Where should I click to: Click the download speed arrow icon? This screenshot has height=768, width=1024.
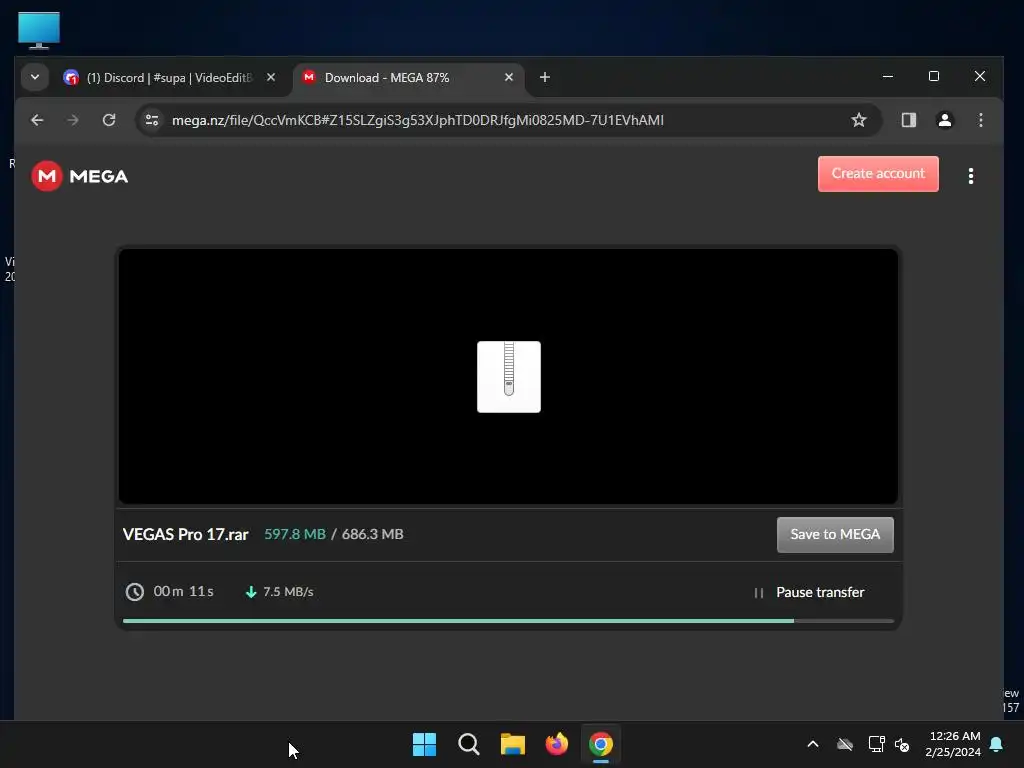tap(250, 592)
